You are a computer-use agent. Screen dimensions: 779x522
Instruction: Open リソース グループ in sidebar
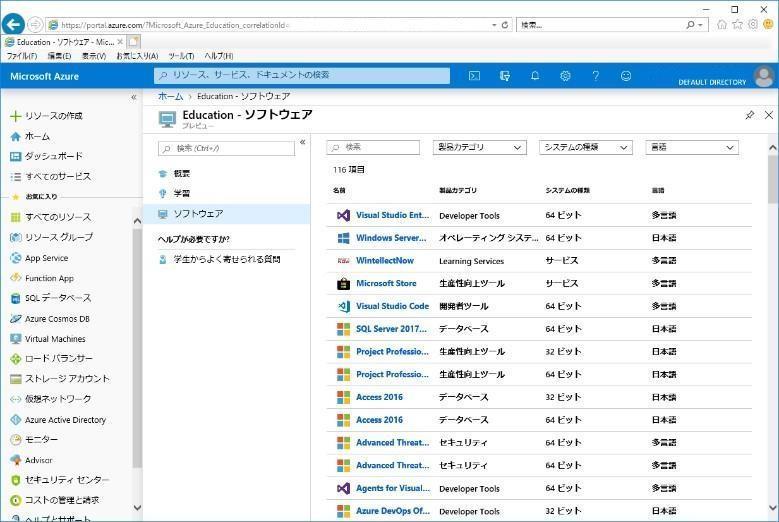pyautogui.click(x=51, y=237)
